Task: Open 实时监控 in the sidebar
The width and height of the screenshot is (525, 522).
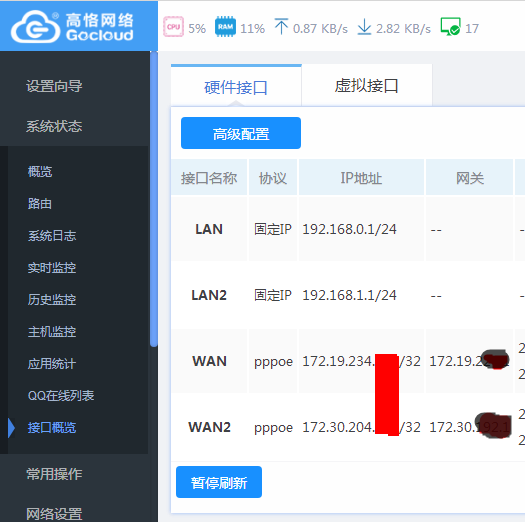Action: coord(52,268)
